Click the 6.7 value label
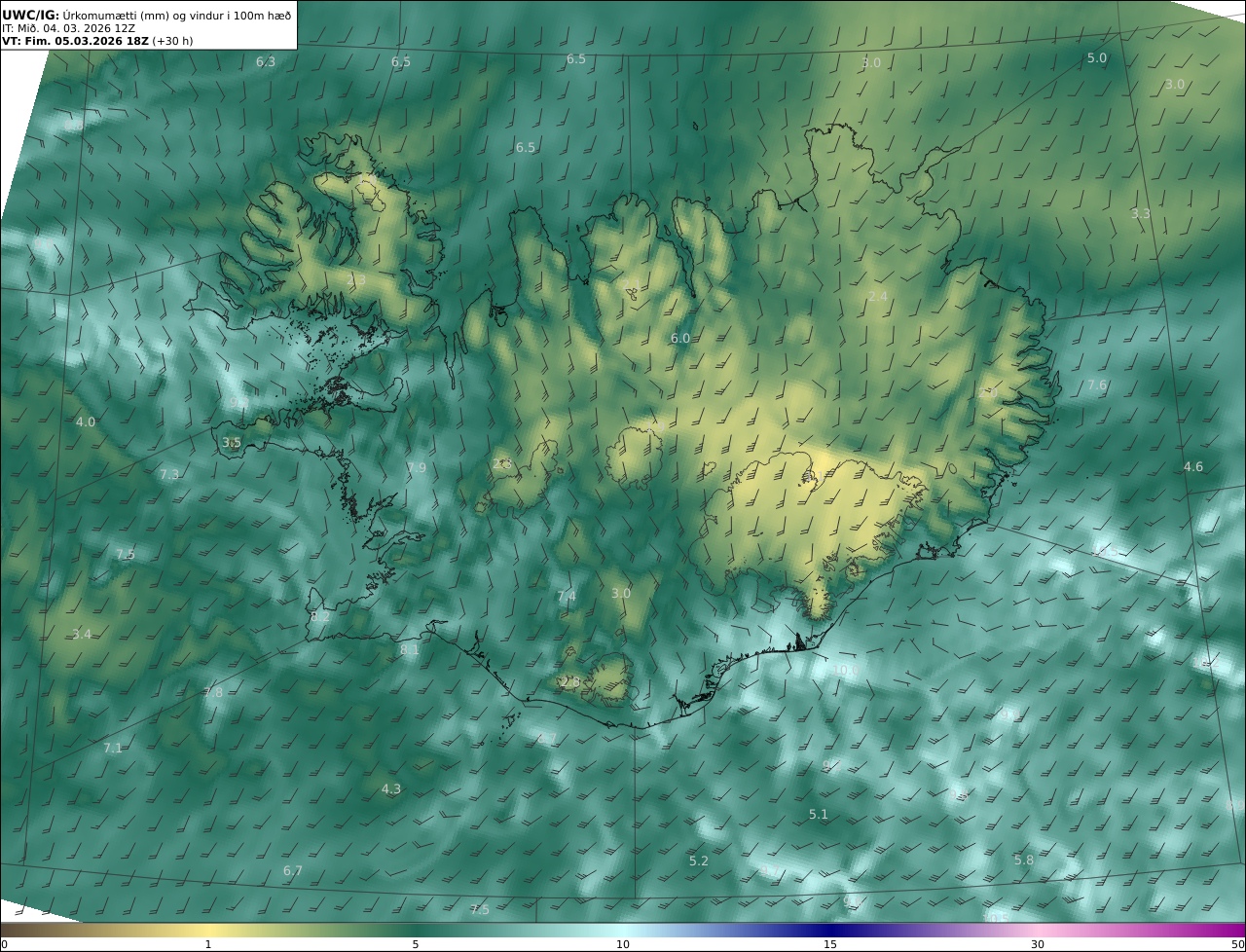This screenshot has height=952, width=1246. pos(293,870)
